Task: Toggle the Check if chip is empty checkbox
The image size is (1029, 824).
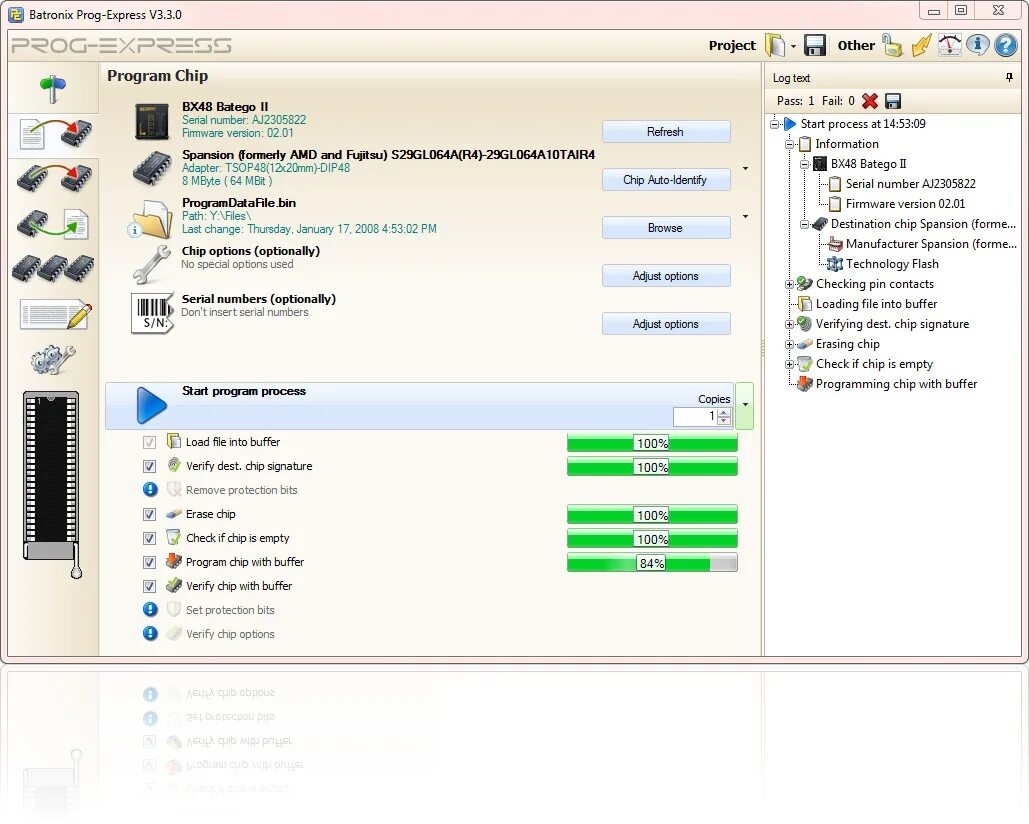Action: (x=150, y=539)
